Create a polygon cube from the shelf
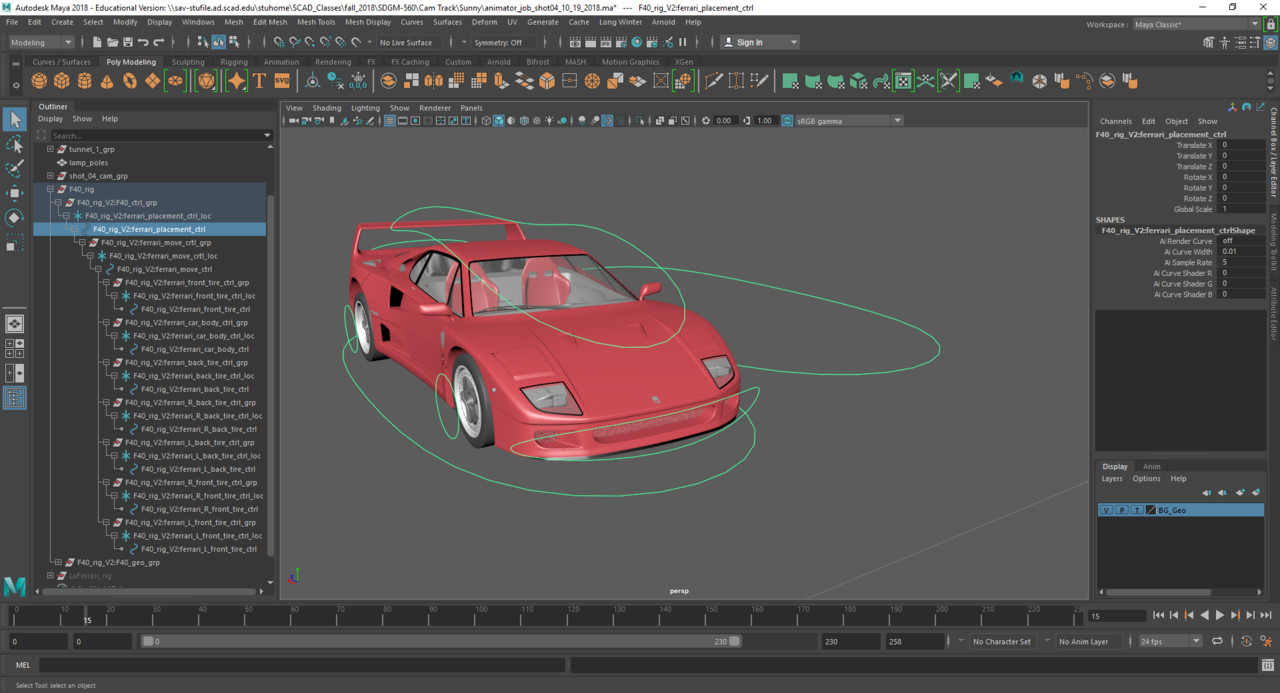Viewport: 1280px width, 693px height. click(62, 81)
